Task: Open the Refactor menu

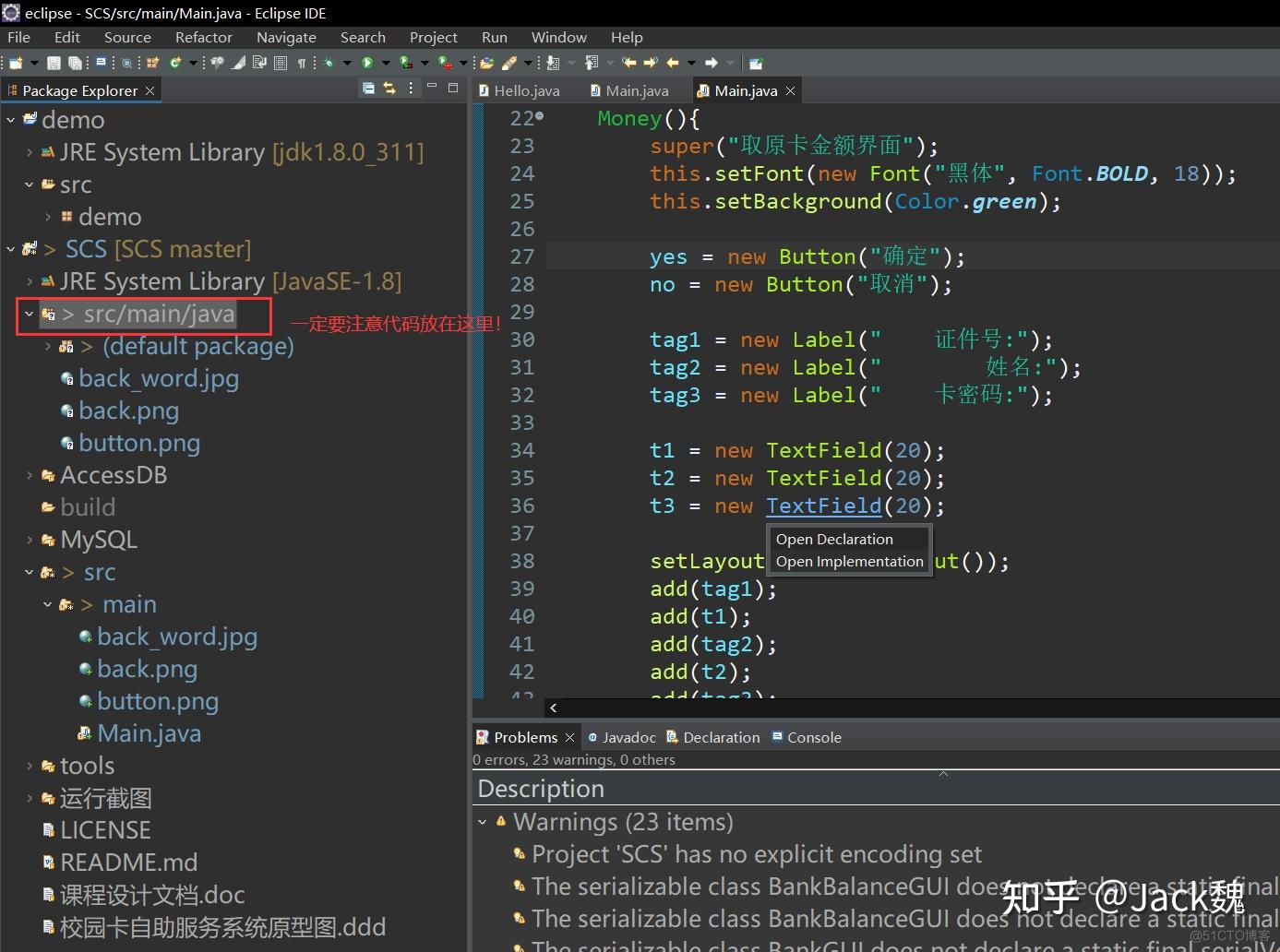Action: pyautogui.click(x=204, y=37)
